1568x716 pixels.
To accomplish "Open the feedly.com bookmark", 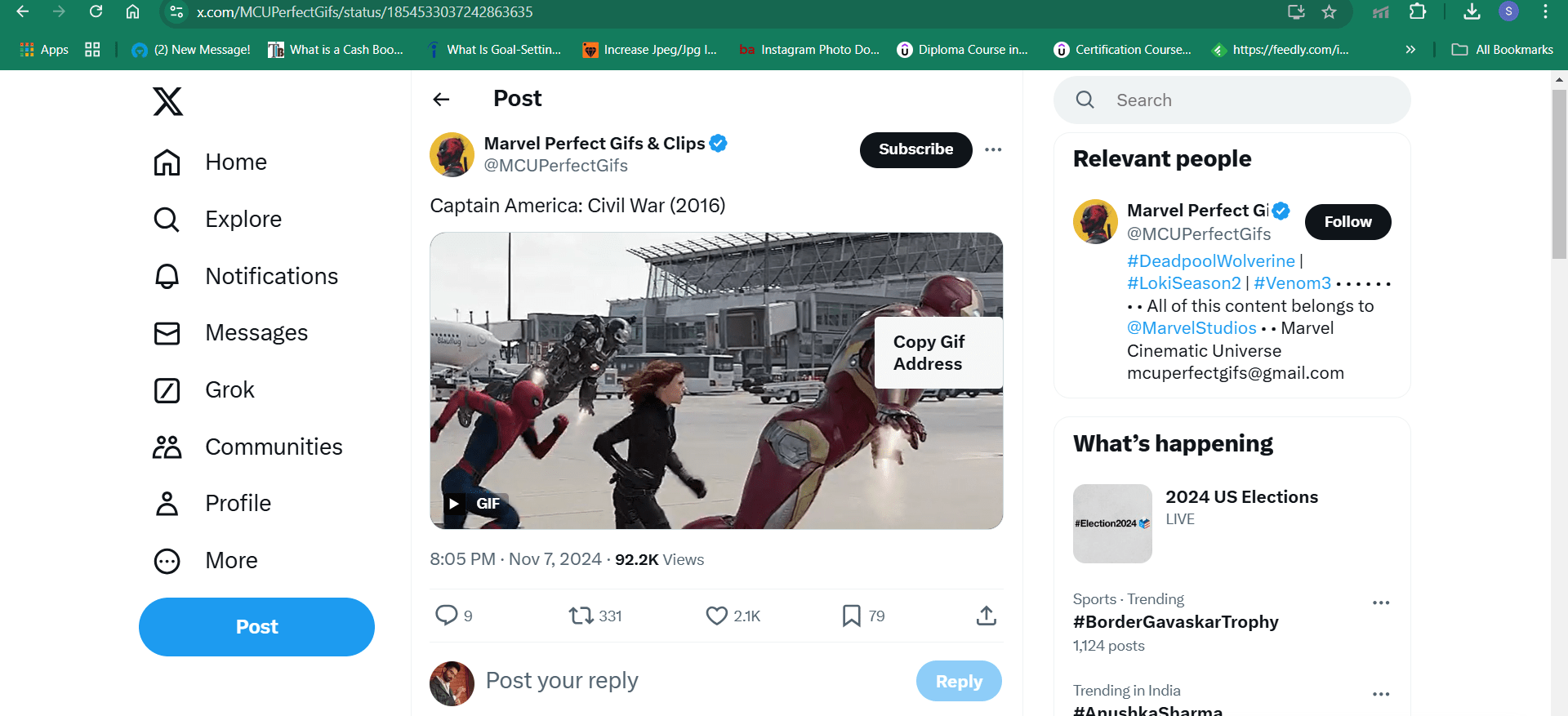I will 1280,50.
